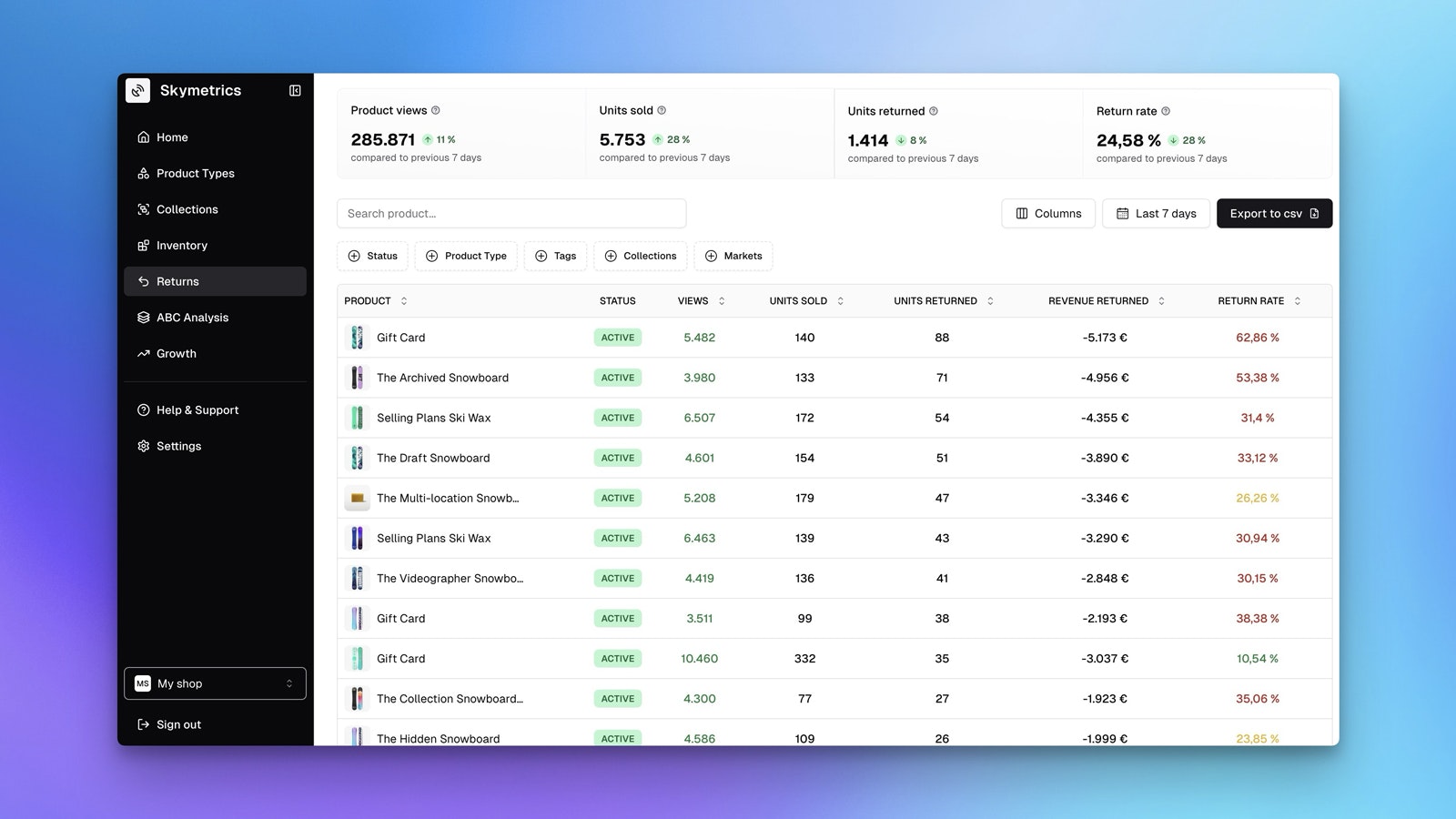Click the Units sold info icon
1456x819 pixels.
(x=662, y=110)
